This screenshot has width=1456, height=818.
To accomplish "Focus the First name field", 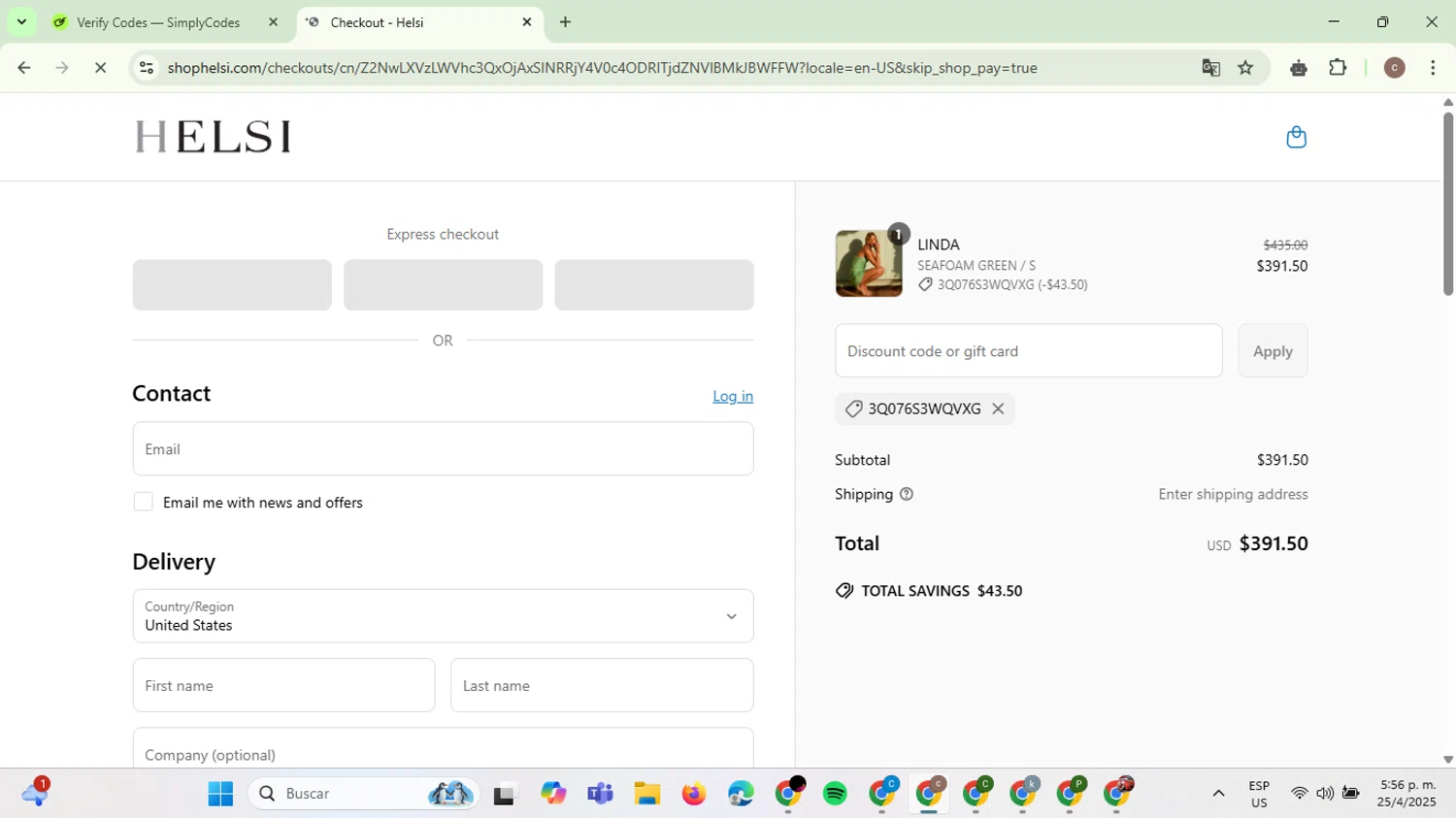I will (283, 685).
